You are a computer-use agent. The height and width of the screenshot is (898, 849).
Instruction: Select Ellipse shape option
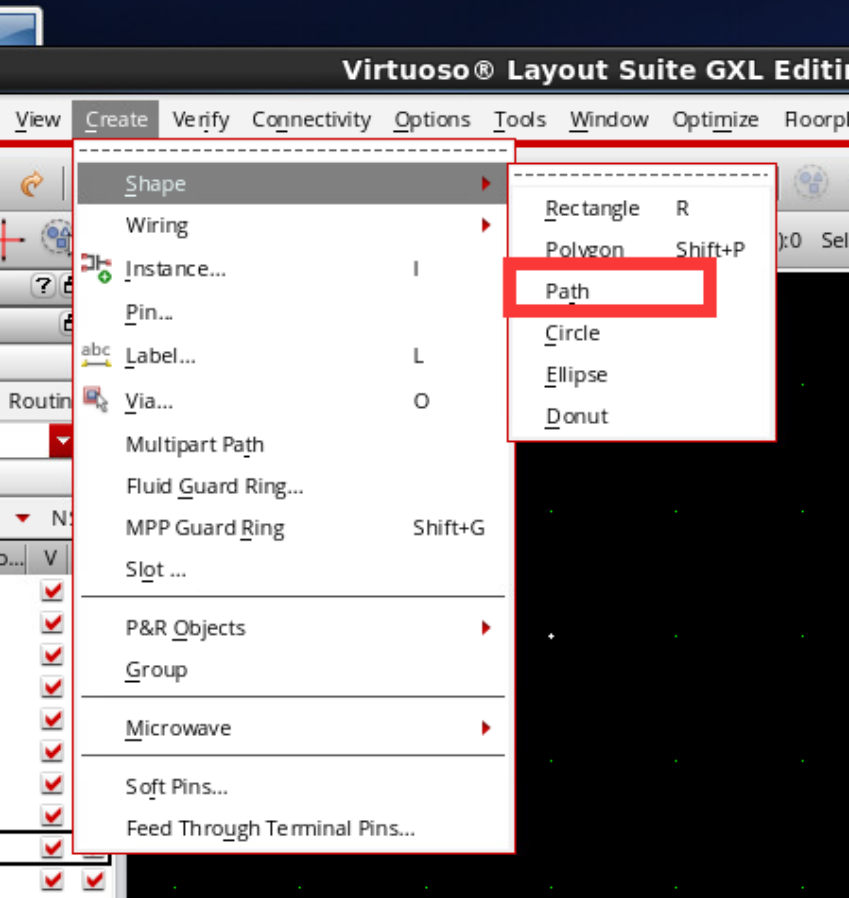pos(642,375)
